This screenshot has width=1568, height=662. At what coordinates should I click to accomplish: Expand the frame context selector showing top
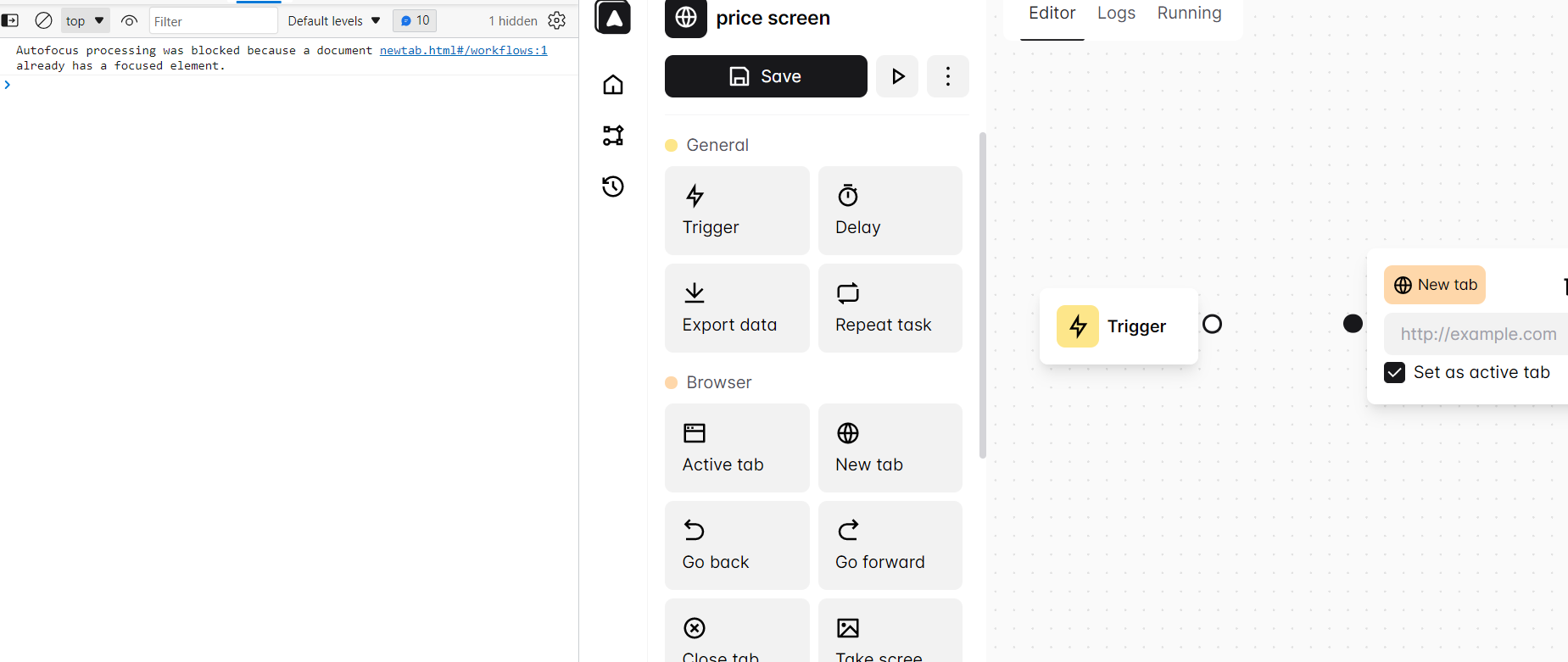(x=85, y=20)
